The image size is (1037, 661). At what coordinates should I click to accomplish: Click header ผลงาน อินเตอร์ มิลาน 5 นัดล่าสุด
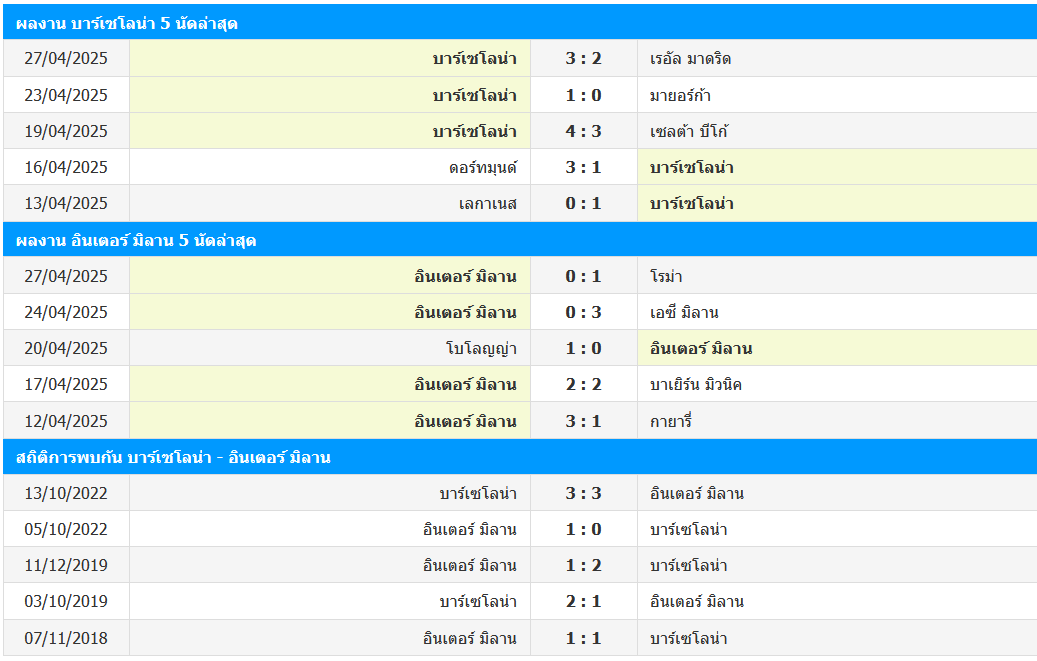pyautogui.click(x=136, y=240)
